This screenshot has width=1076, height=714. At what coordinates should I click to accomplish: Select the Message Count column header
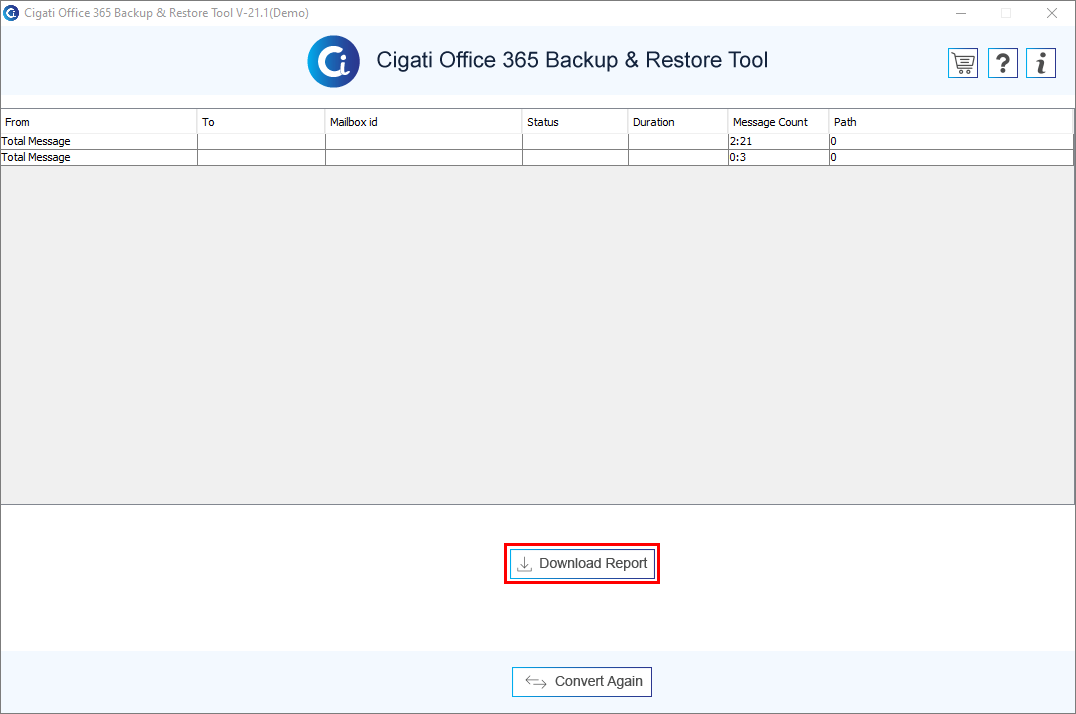tap(778, 122)
